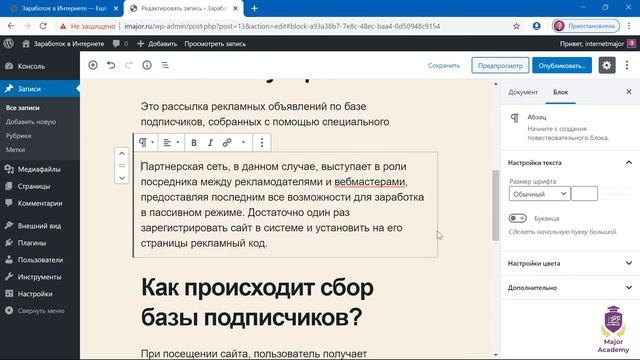Screen dimensions: 640x360
Task: Open block more options menu
Action: (262, 142)
